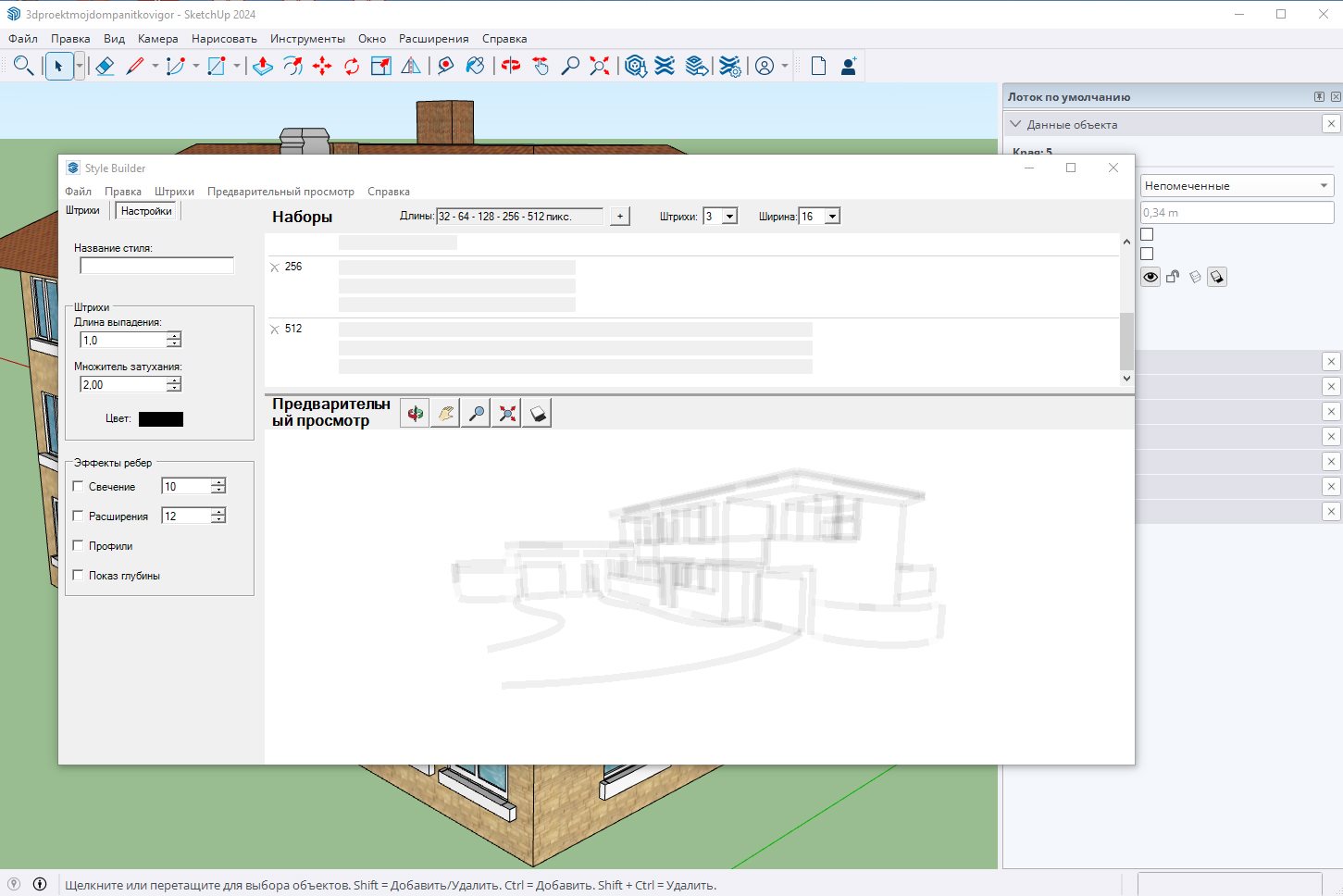Open the Extension Warehouse

(x=665, y=66)
